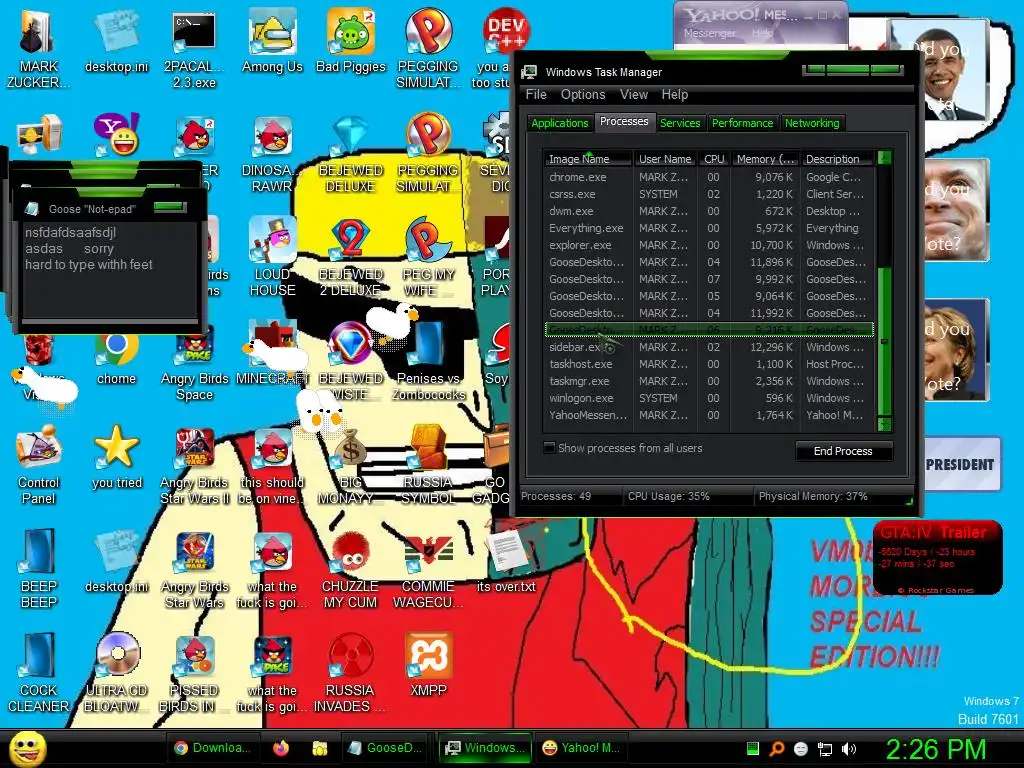Image resolution: width=1024 pixels, height=768 pixels.
Task: Select the taskhost.exe process row
Action: 709,364
